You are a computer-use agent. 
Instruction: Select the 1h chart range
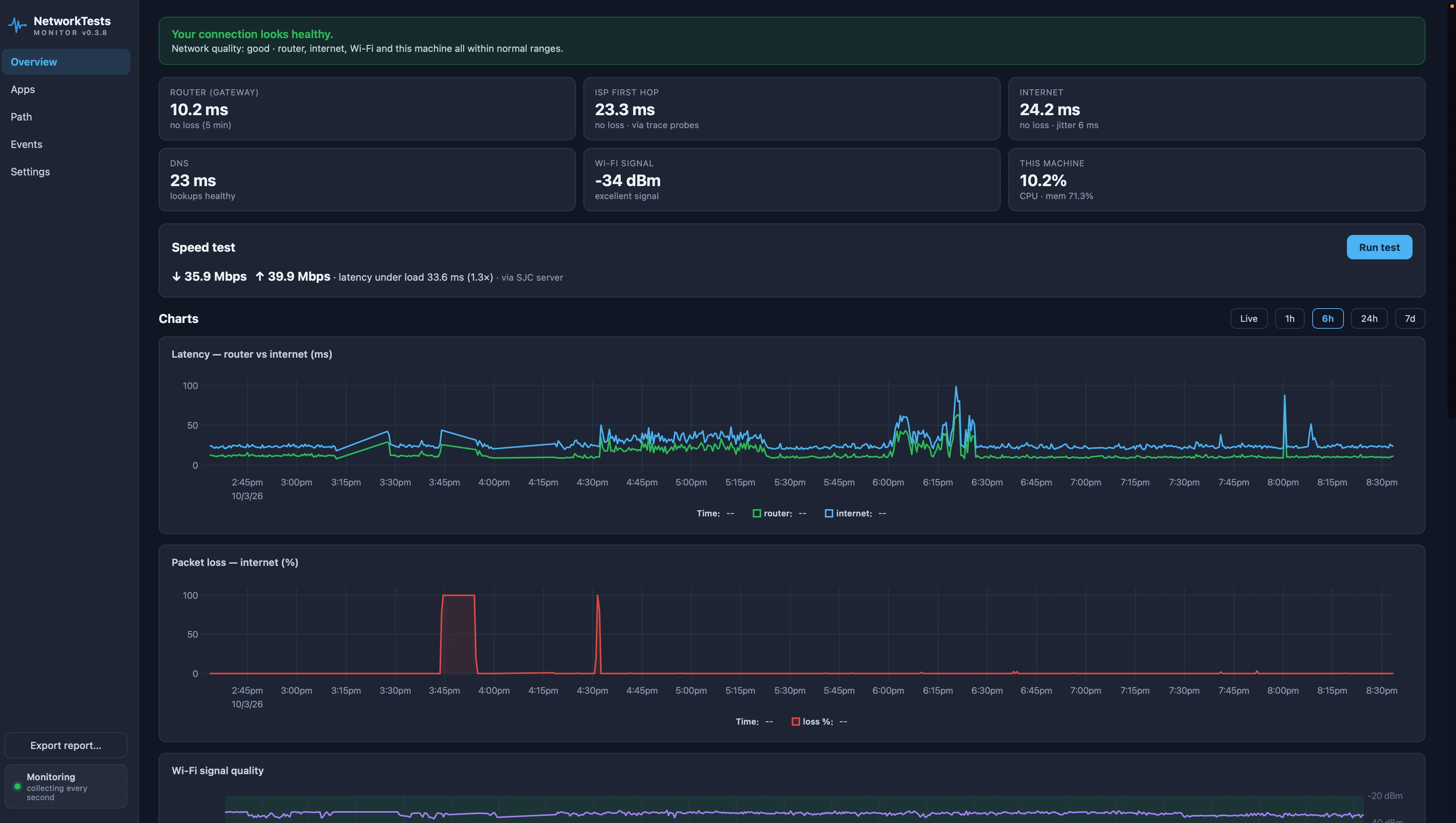coord(1289,318)
